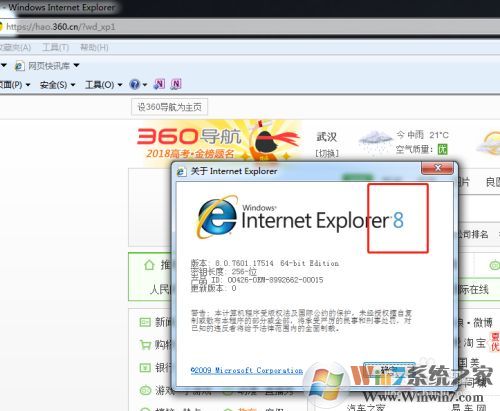
Task: Click 设360导航为主页 button
Action: [169, 107]
